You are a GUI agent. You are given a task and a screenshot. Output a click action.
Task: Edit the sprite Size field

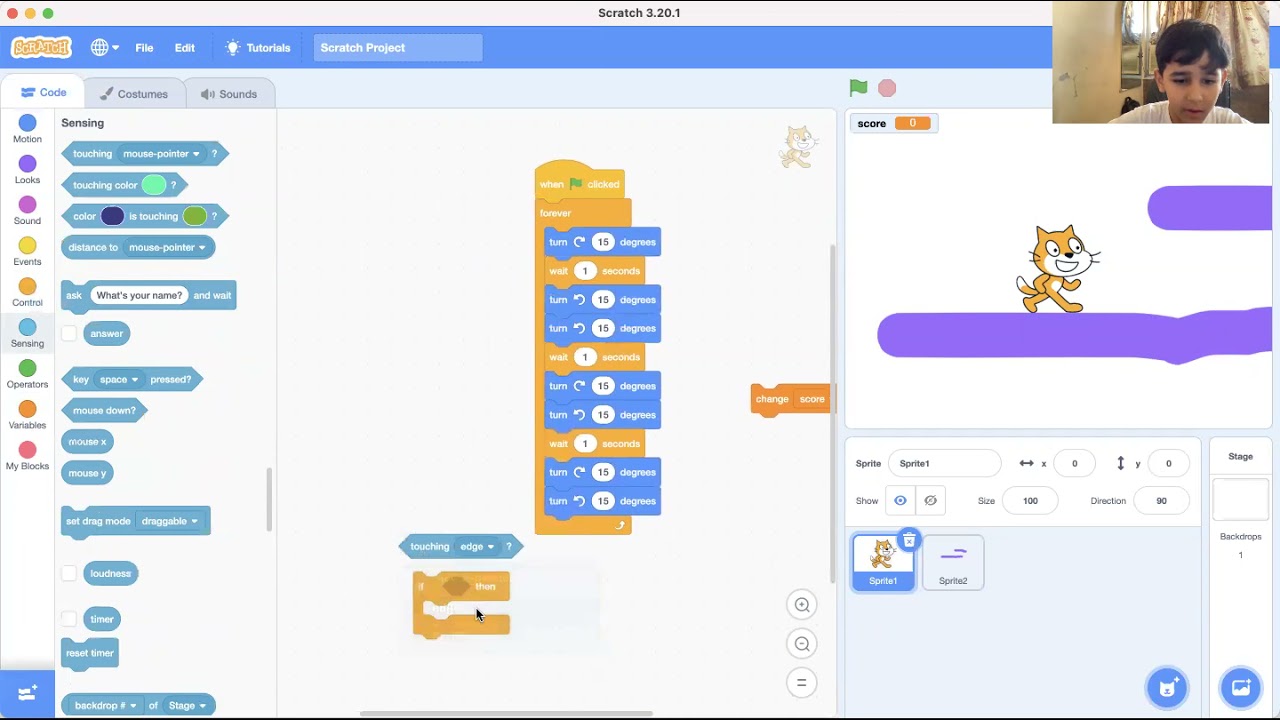tap(1030, 501)
